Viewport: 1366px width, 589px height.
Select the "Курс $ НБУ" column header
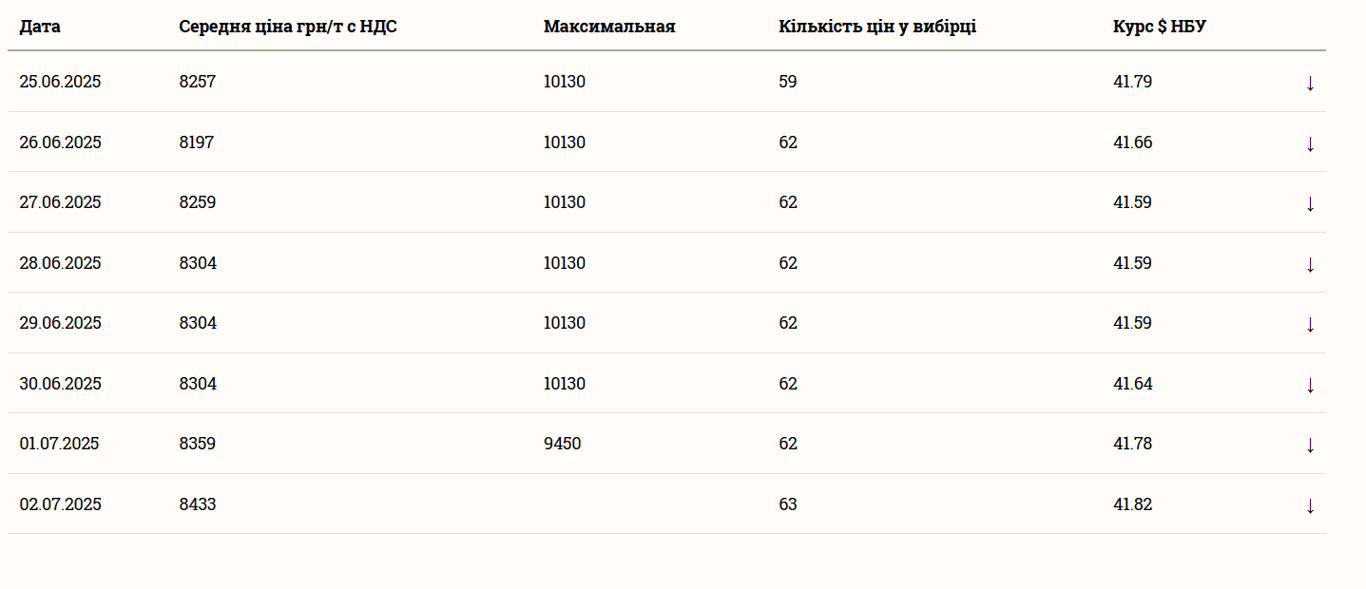(x=1159, y=26)
